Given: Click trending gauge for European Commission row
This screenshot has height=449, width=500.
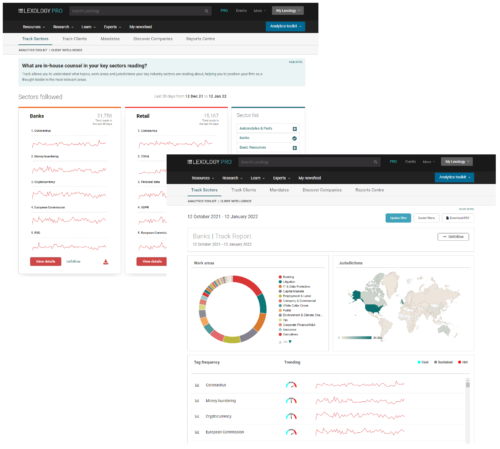Looking at the screenshot, I should [291, 432].
